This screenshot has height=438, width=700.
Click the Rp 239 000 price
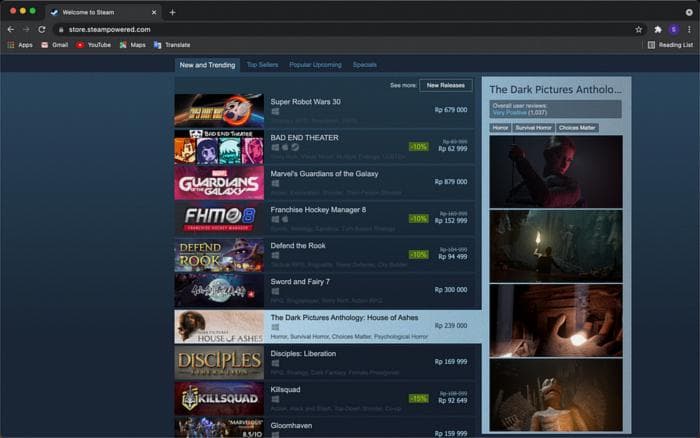(451, 326)
